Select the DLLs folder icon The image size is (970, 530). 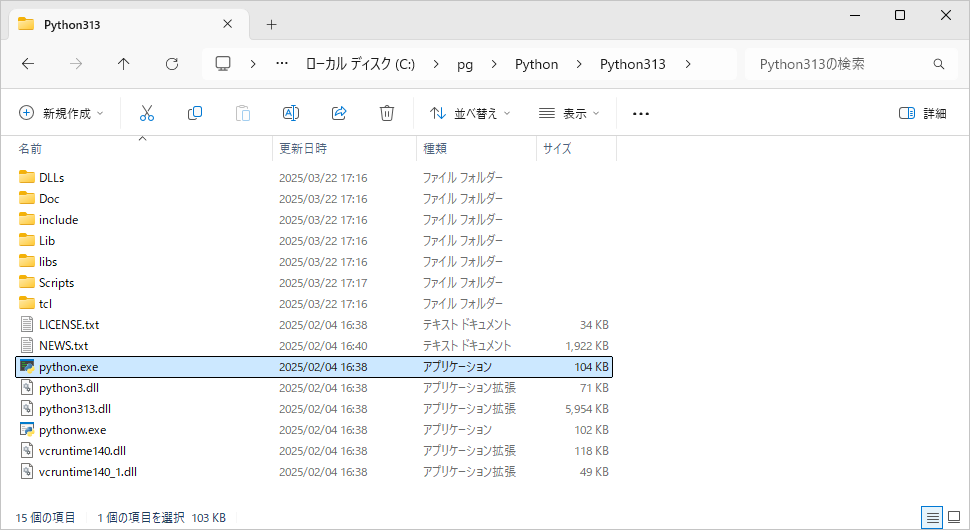coord(27,177)
